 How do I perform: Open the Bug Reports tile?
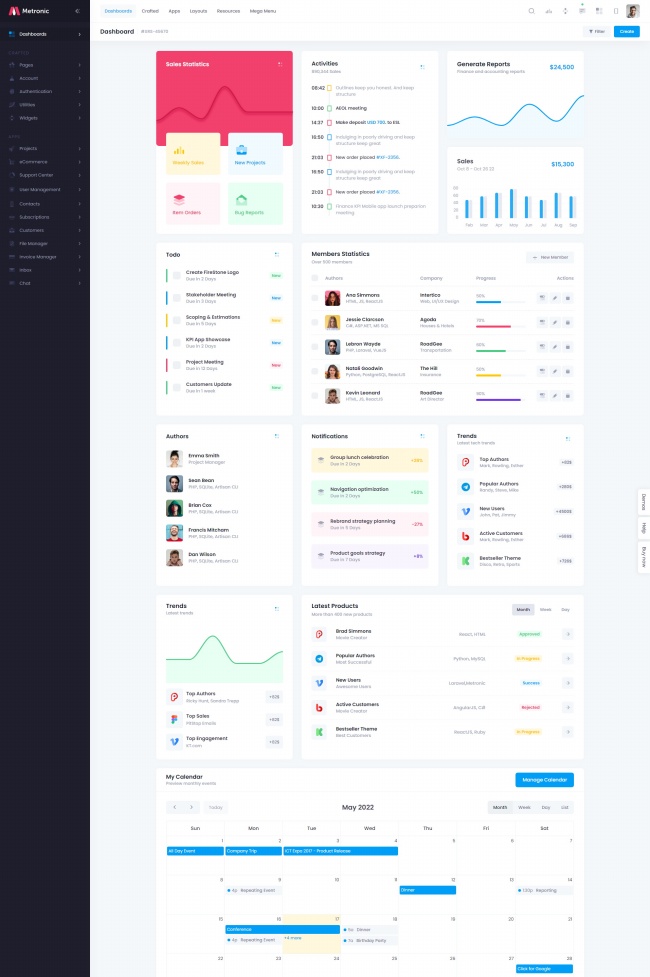[x=255, y=204]
